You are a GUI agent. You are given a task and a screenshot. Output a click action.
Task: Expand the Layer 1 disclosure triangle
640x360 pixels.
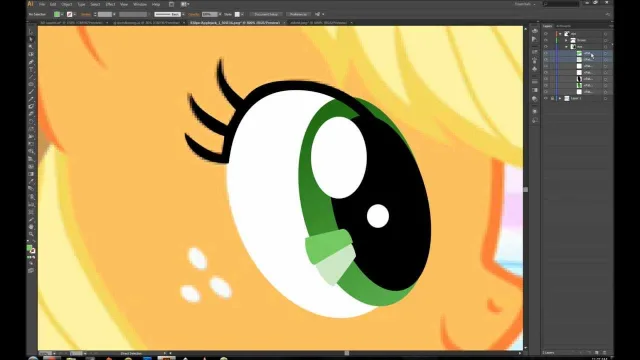click(560, 98)
